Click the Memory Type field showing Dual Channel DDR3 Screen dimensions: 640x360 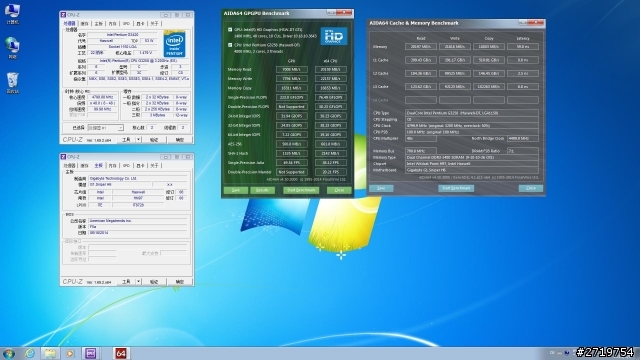[472, 157]
